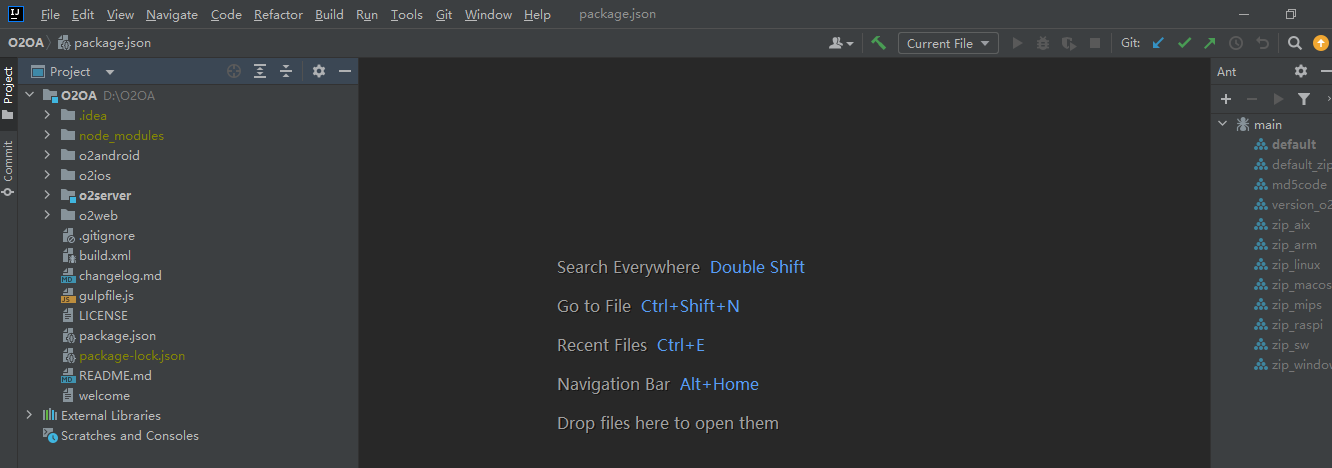The image size is (1332, 468).
Task: Add Ant build file with plus icon
Action: coord(1226,99)
